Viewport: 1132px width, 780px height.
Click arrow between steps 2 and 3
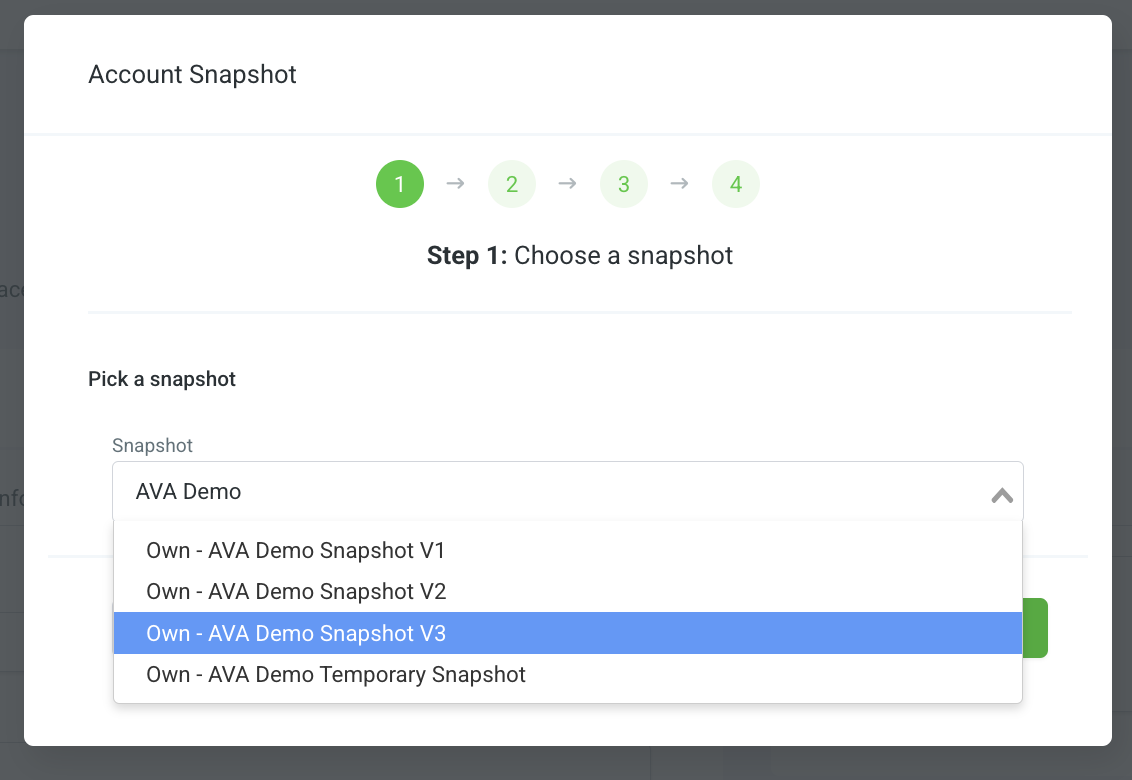(x=567, y=183)
